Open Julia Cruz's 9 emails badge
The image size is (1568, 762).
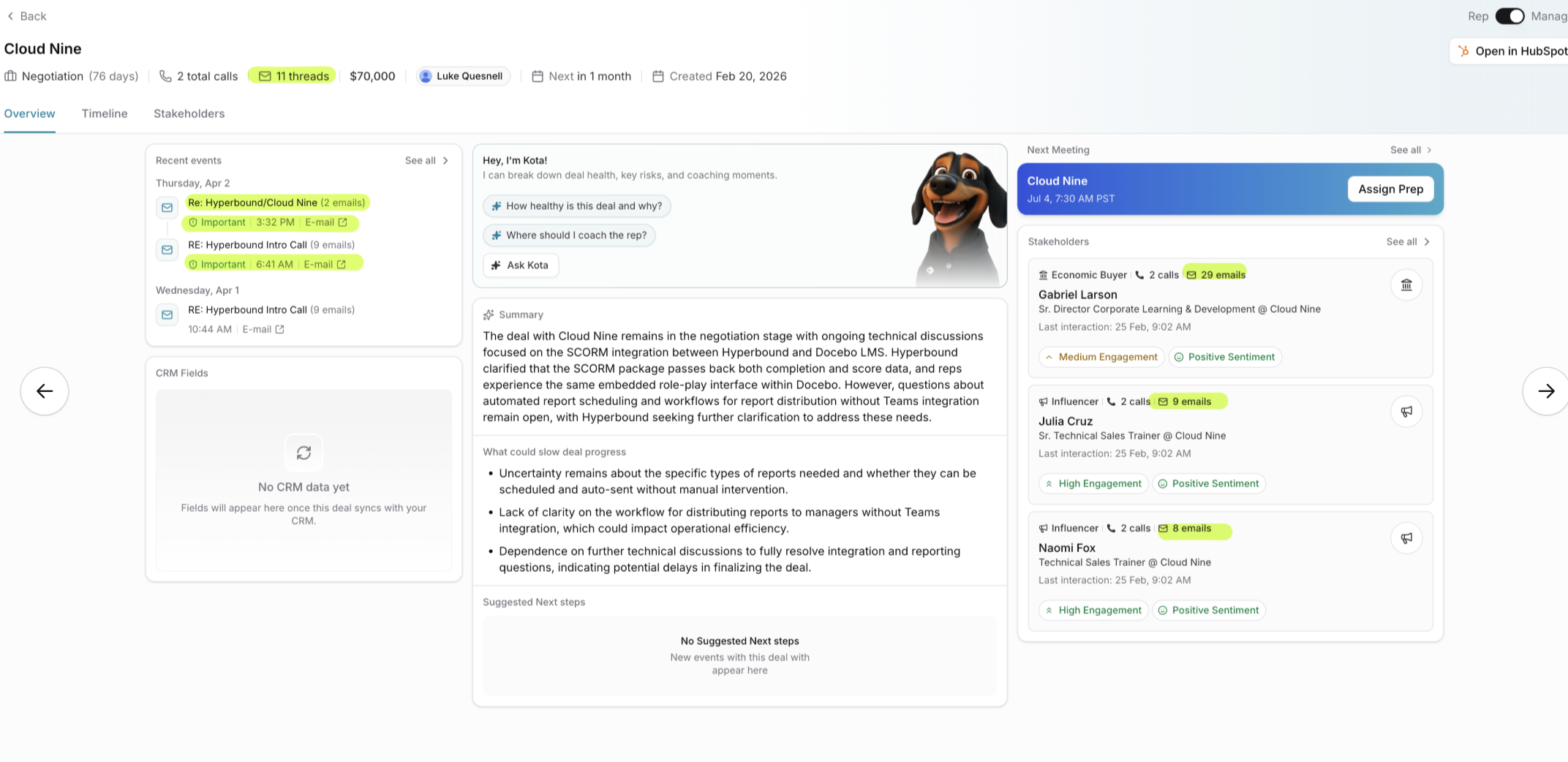[x=1187, y=401]
